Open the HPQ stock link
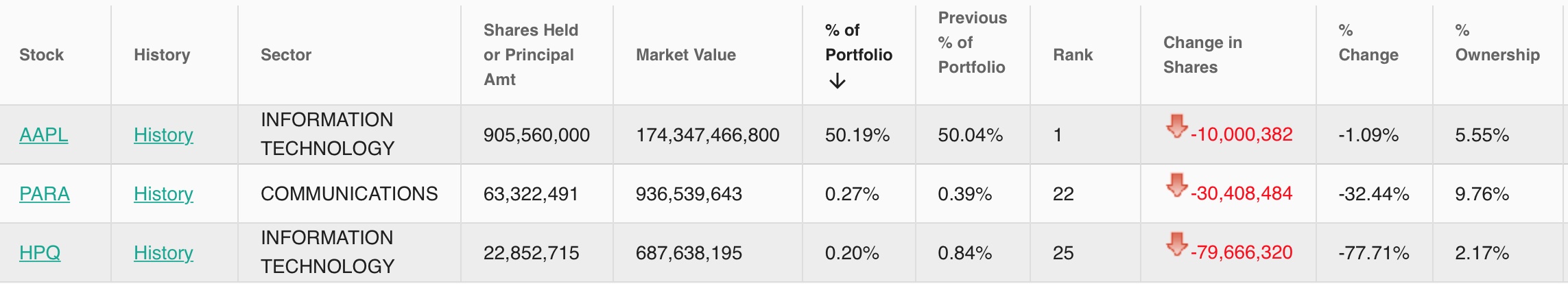The image size is (1568, 284). [40, 253]
